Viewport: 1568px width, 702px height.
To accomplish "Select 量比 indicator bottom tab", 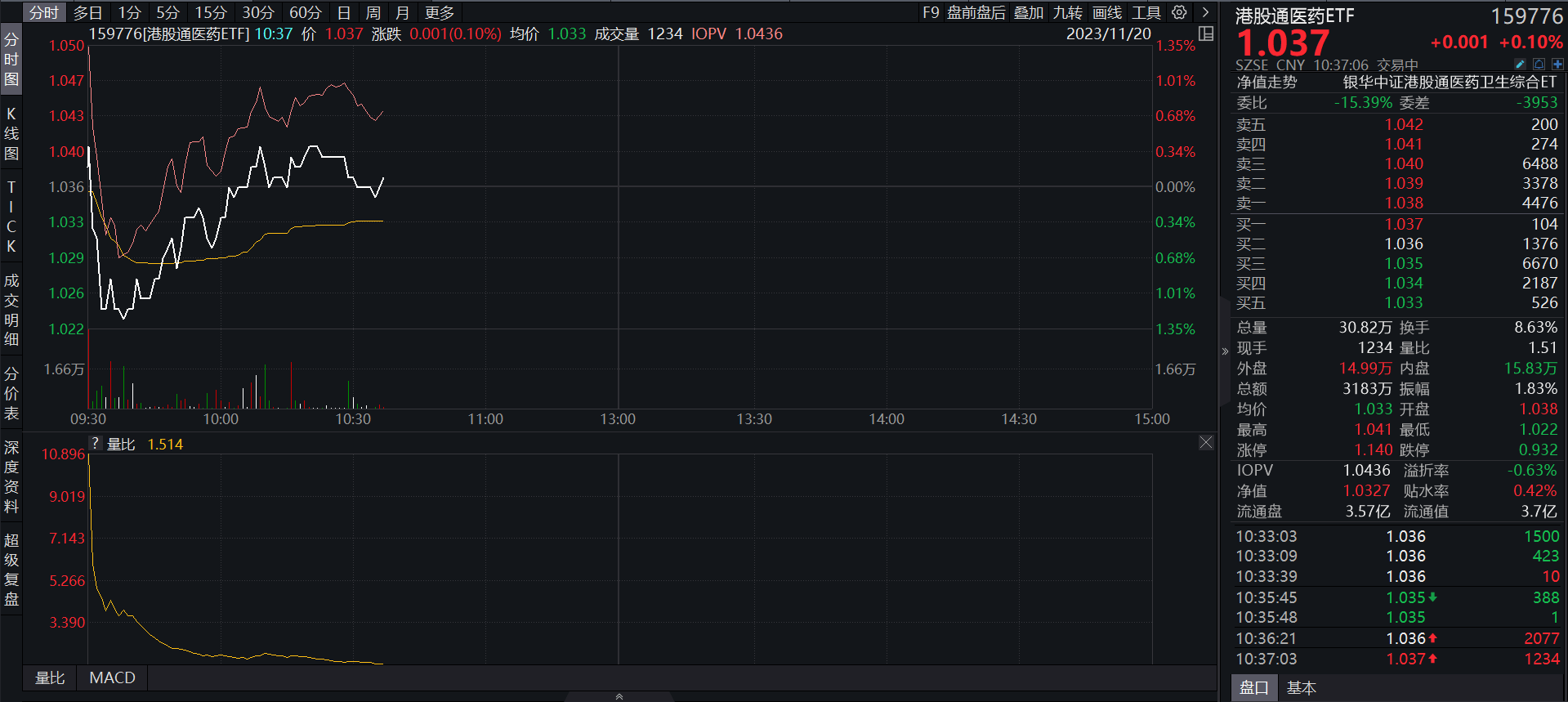I will [50, 677].
